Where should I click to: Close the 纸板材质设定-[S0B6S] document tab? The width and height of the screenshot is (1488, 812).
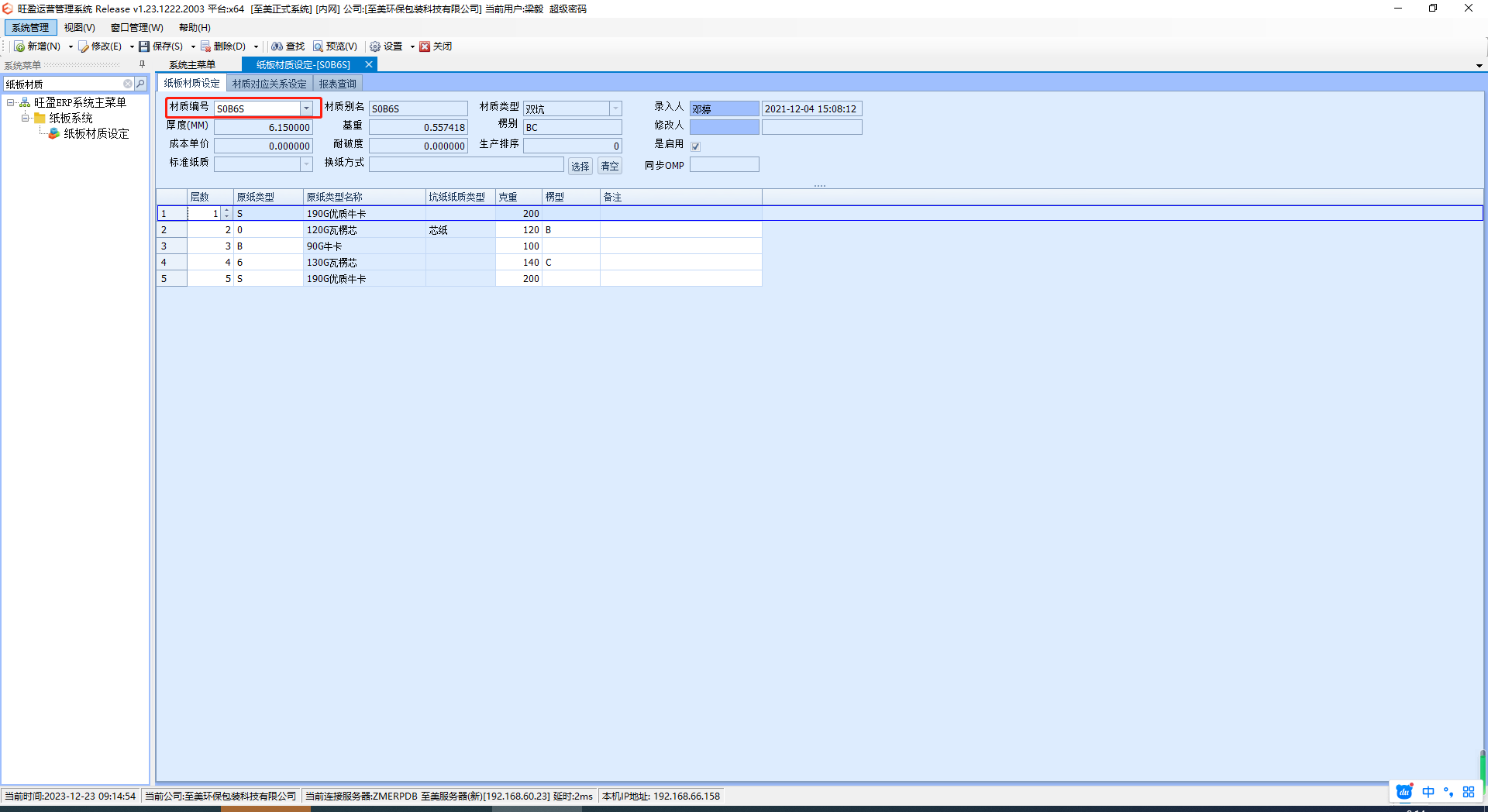[369, 64]
